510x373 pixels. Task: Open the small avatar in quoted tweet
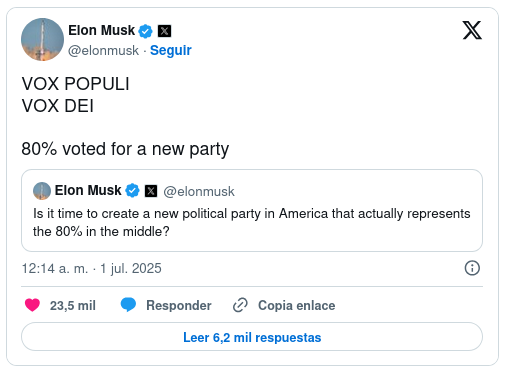pyautogui.click(x=42, y=191)
